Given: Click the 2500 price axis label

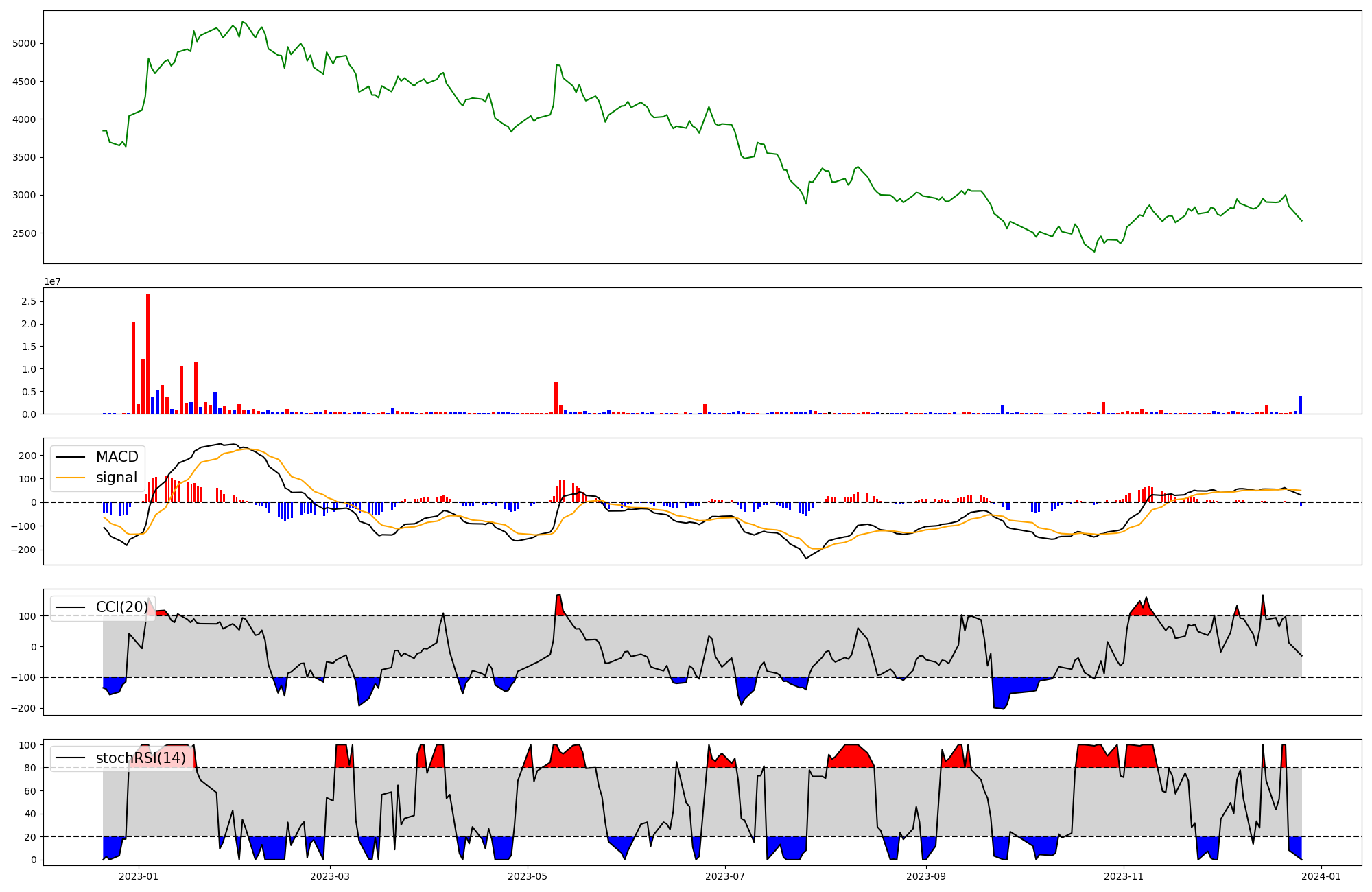Looking at the screenshot, I should click(x=24, y=233).
